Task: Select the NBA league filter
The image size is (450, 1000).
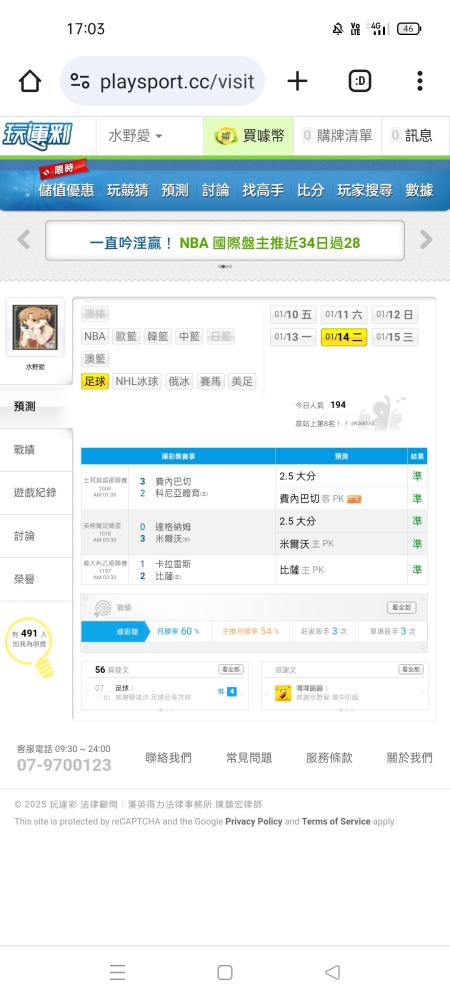Action: pyautogui.click(x=95, y=336)
